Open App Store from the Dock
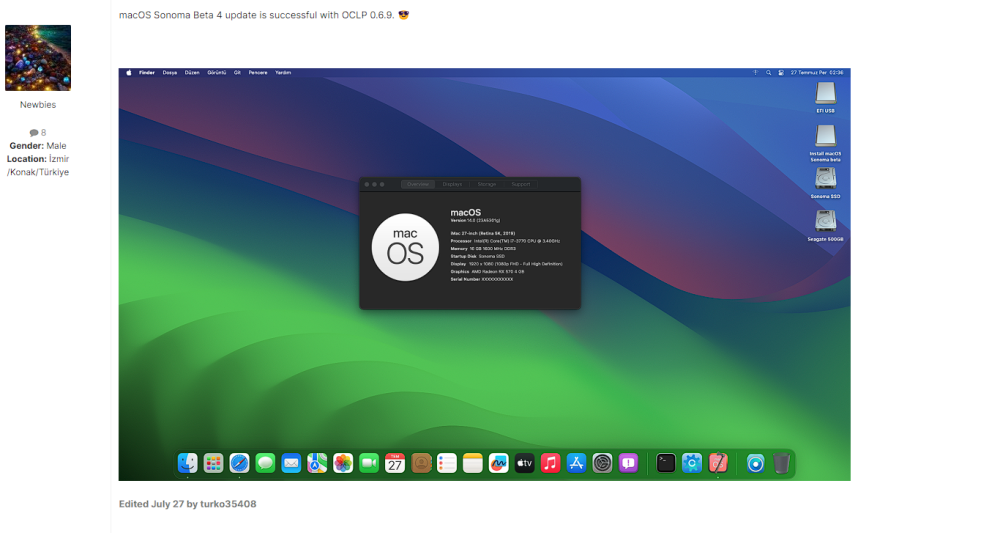The height and width of the screenshot is (533, 1000). pos(577,464)
